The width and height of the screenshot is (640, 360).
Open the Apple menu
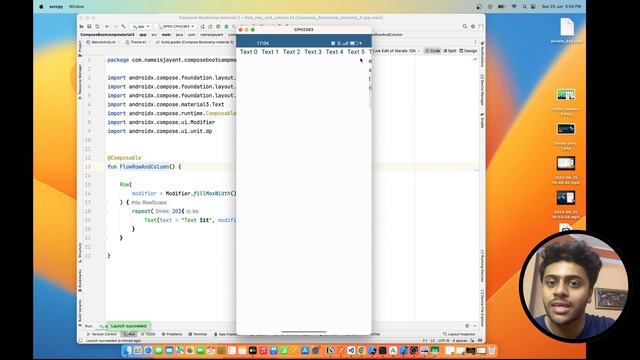pos(41,7)
